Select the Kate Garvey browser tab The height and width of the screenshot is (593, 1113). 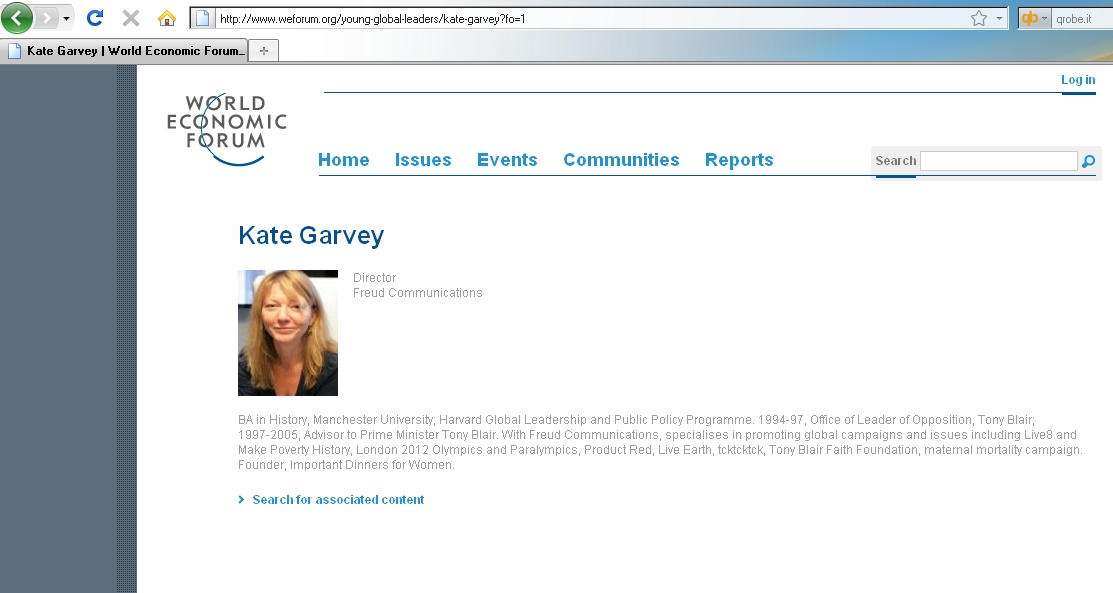tap(125, 51)
